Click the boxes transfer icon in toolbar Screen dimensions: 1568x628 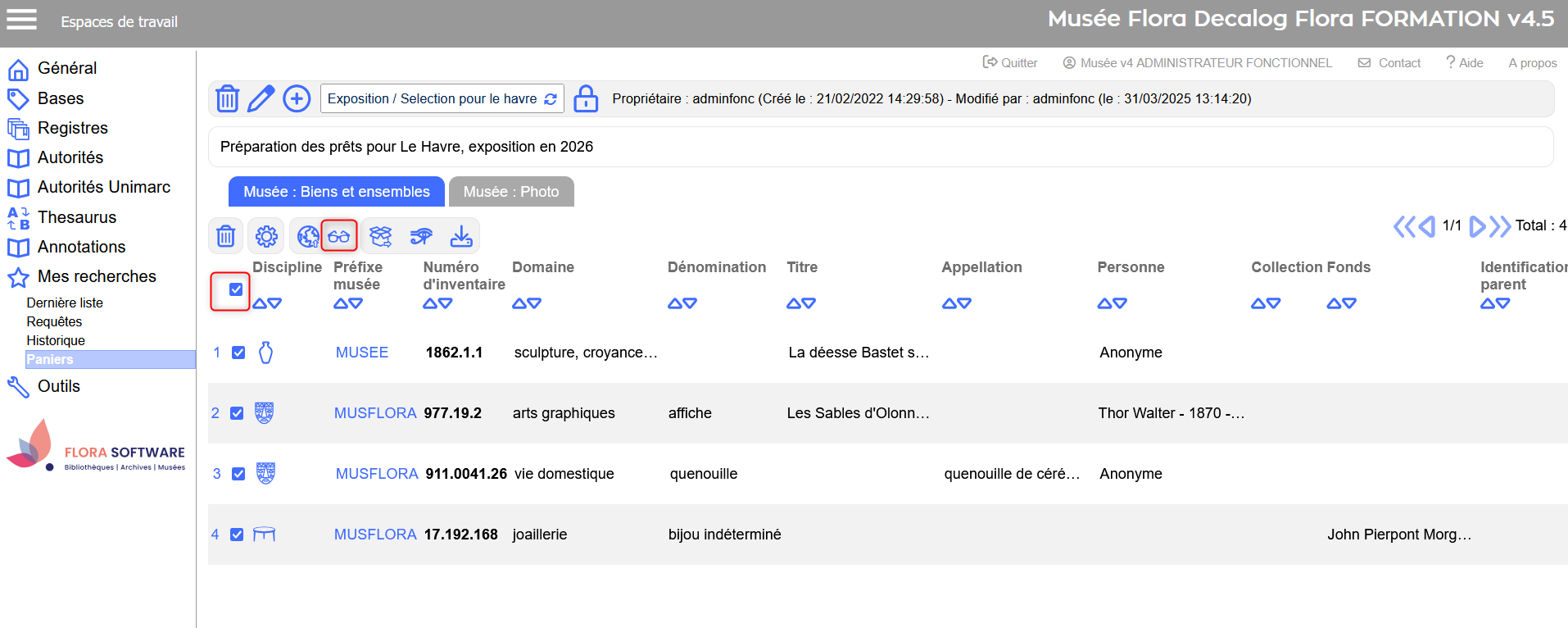tap(380, 237)
